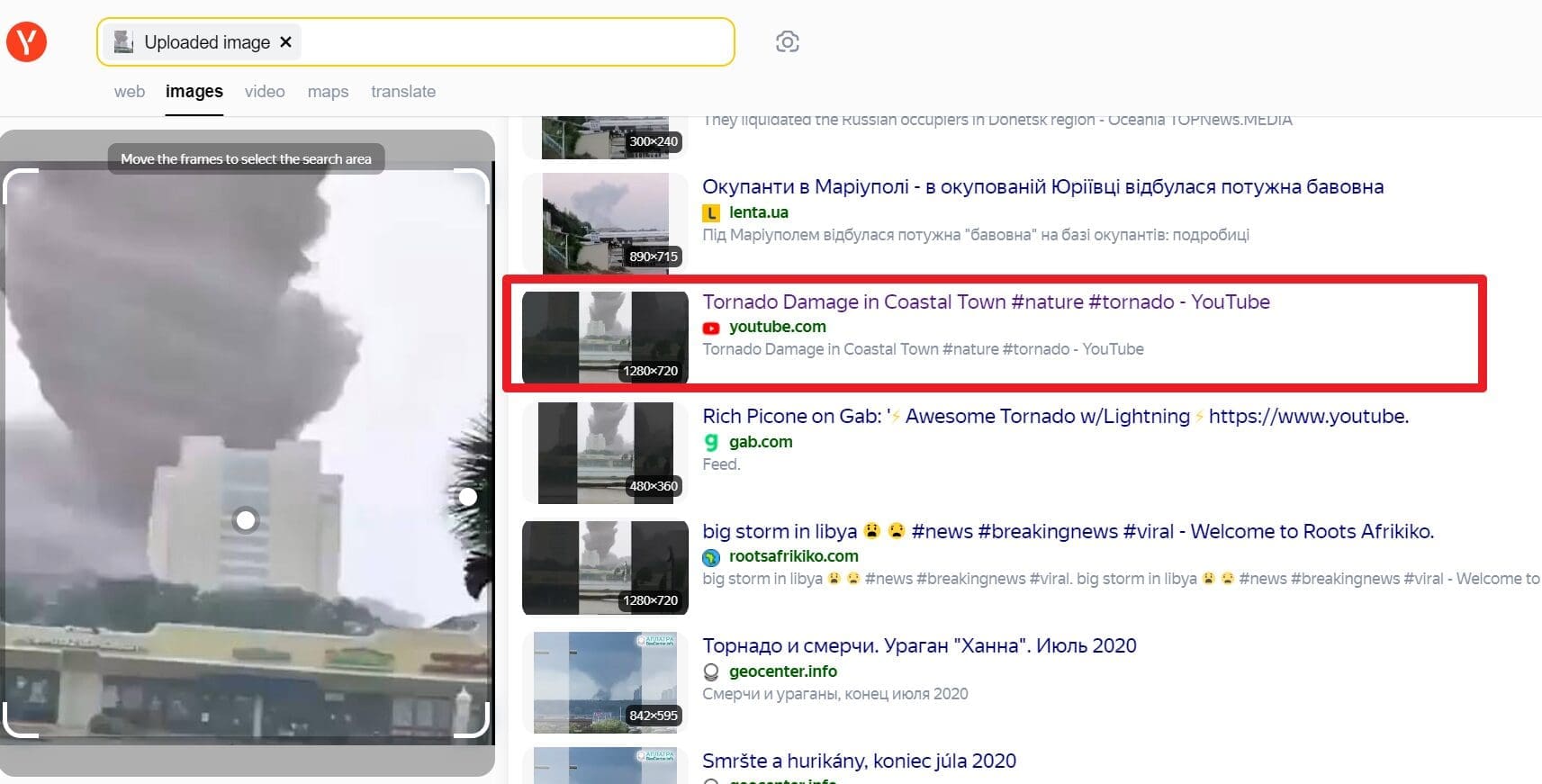Open Tornado Damage in Coastal Town YouTube link

(x=986, y=302)
